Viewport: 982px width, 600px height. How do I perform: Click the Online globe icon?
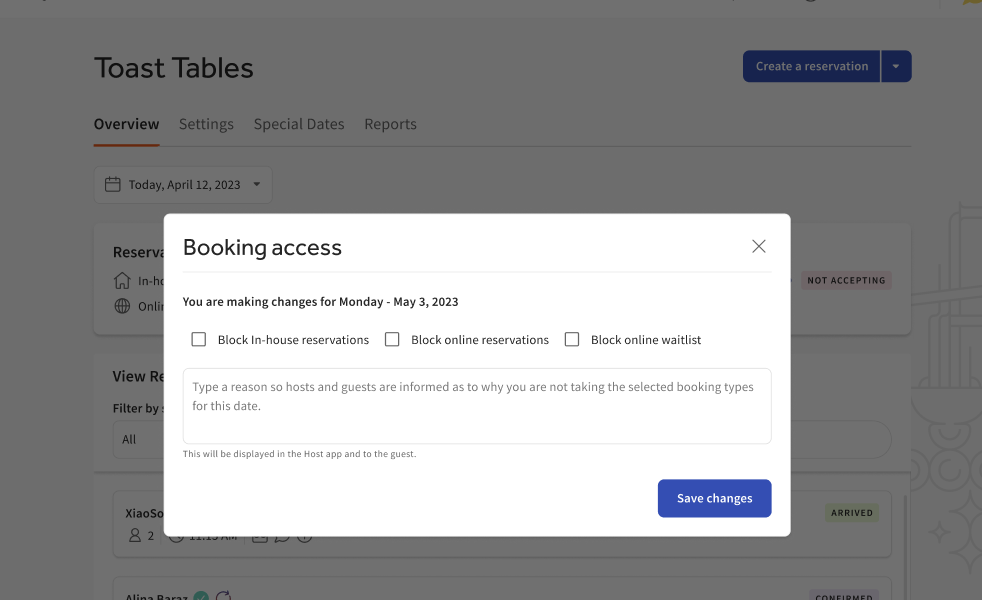(122, 306)
